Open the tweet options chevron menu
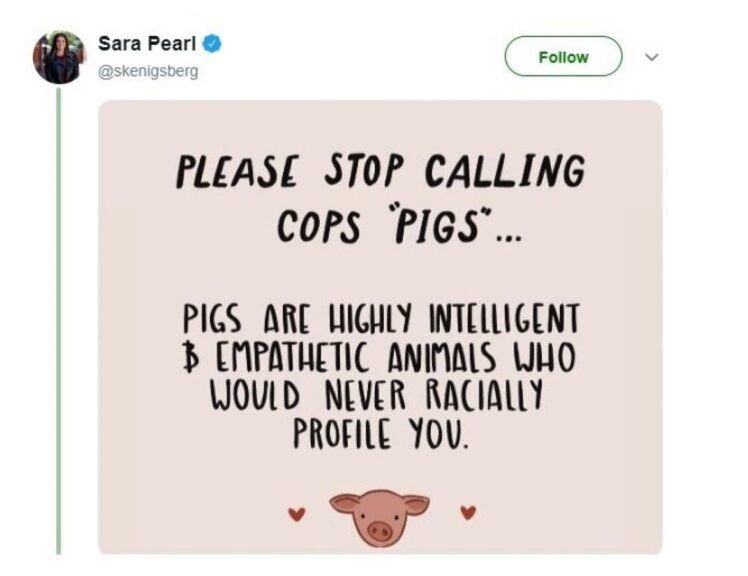 click(653, 57)
